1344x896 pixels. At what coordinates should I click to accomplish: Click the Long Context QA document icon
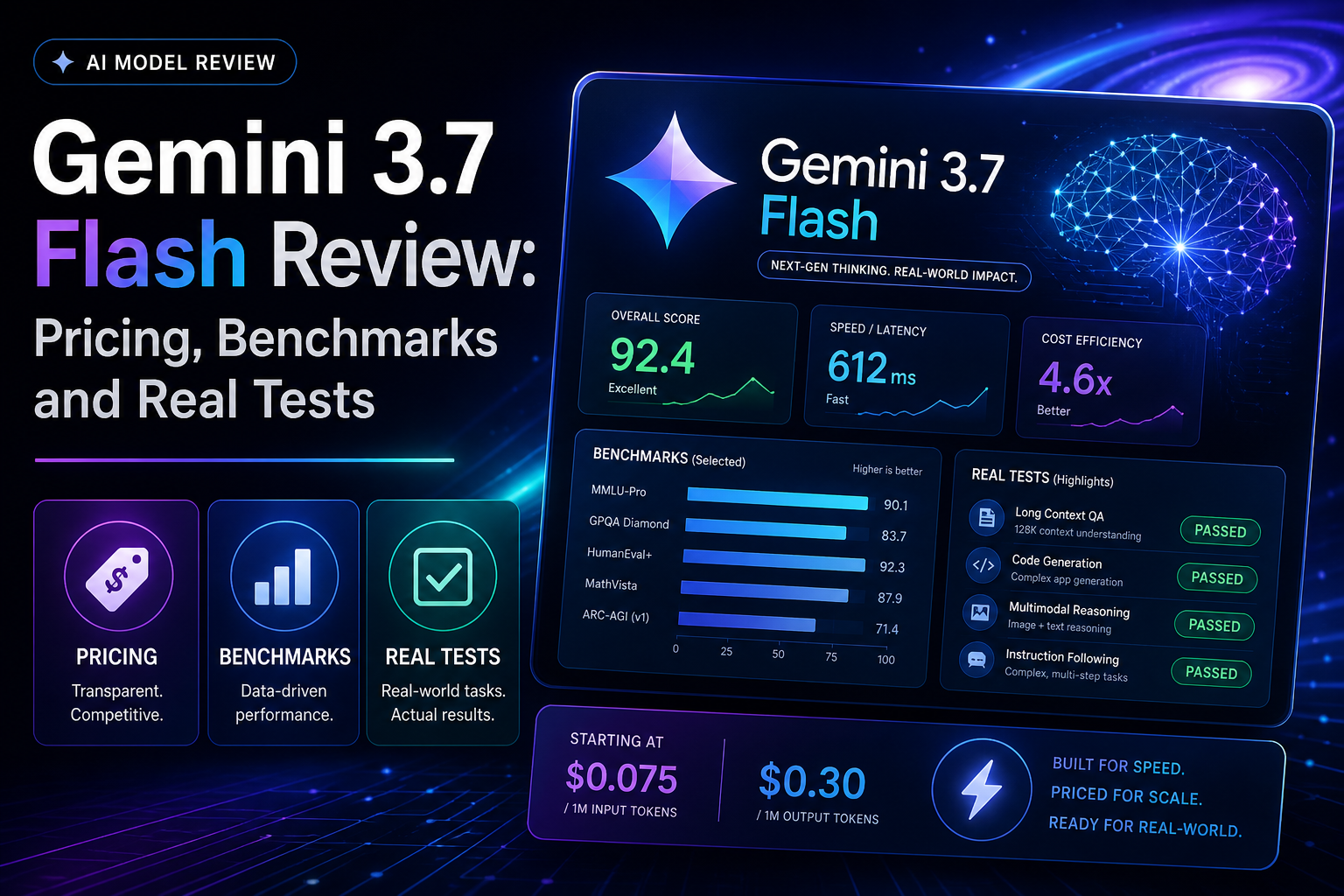click(986, 518)
